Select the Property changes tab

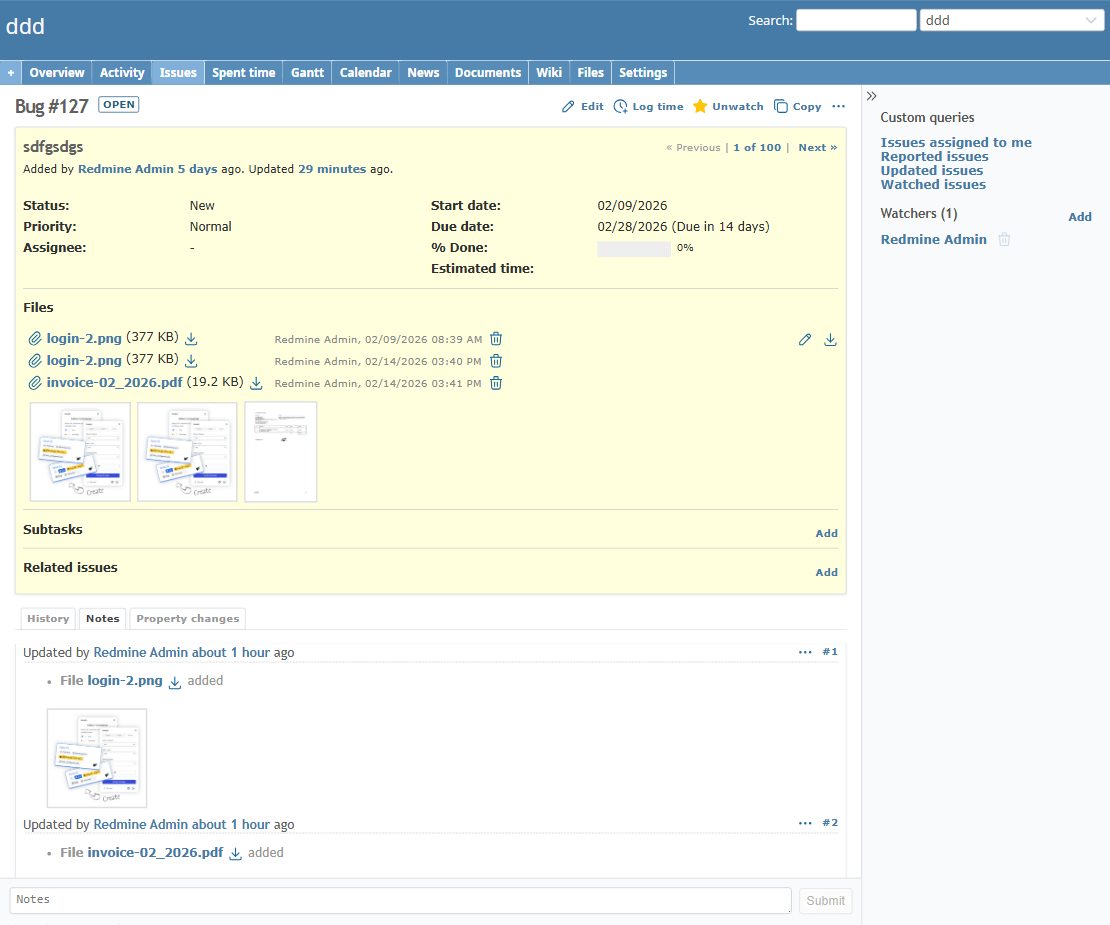click(187, 618)
